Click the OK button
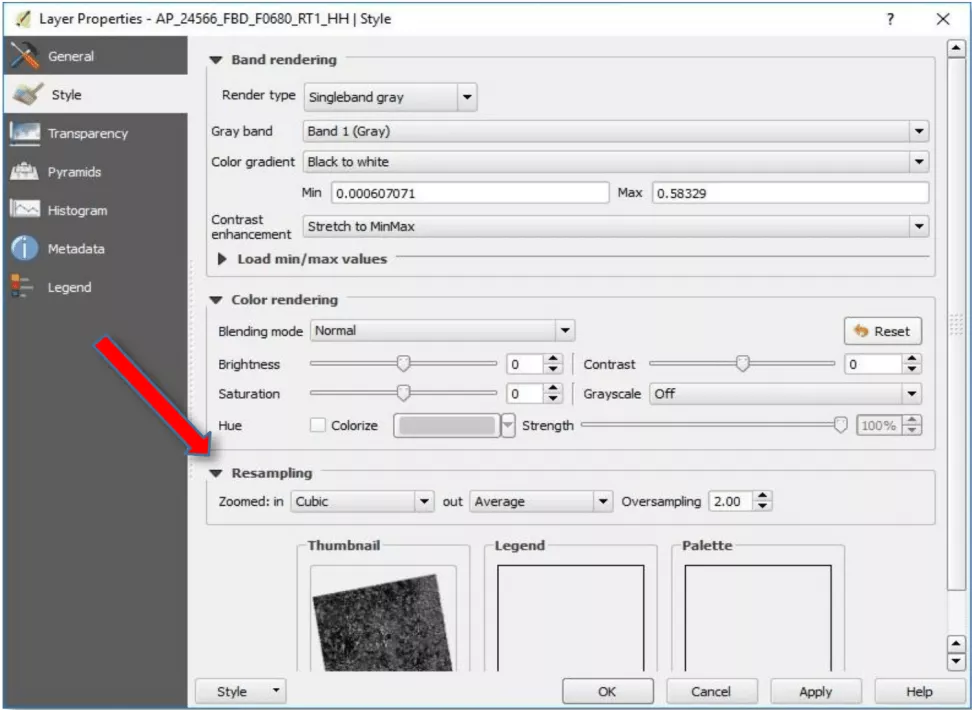This screenshot has width=972, height=710. click(608, 691)
